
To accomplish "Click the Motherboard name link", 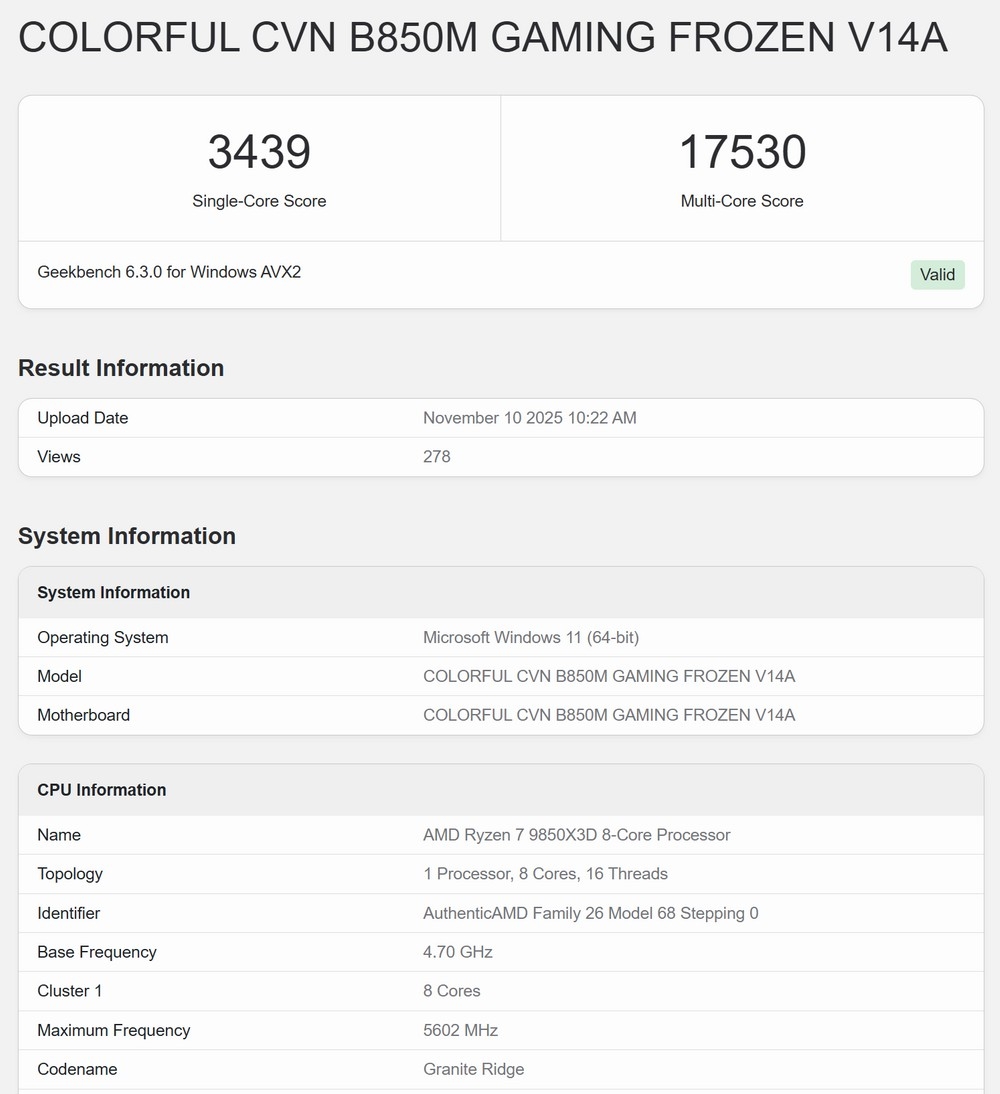I will tap(609, 715).
